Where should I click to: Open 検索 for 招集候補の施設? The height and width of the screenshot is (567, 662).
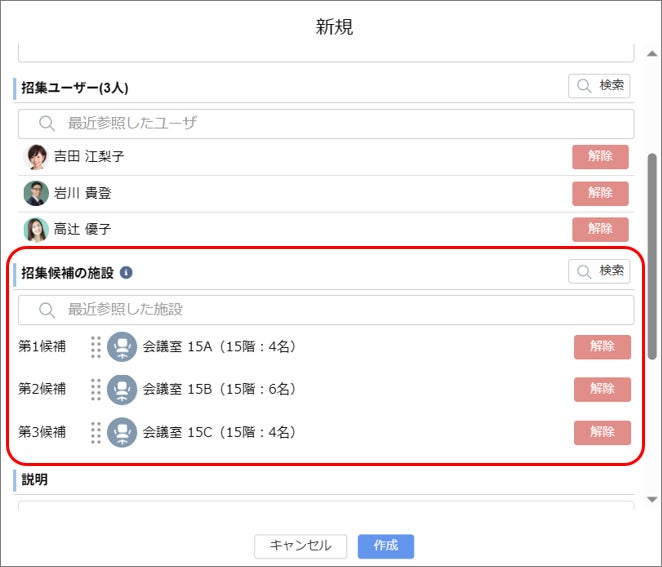pos(599,271)
